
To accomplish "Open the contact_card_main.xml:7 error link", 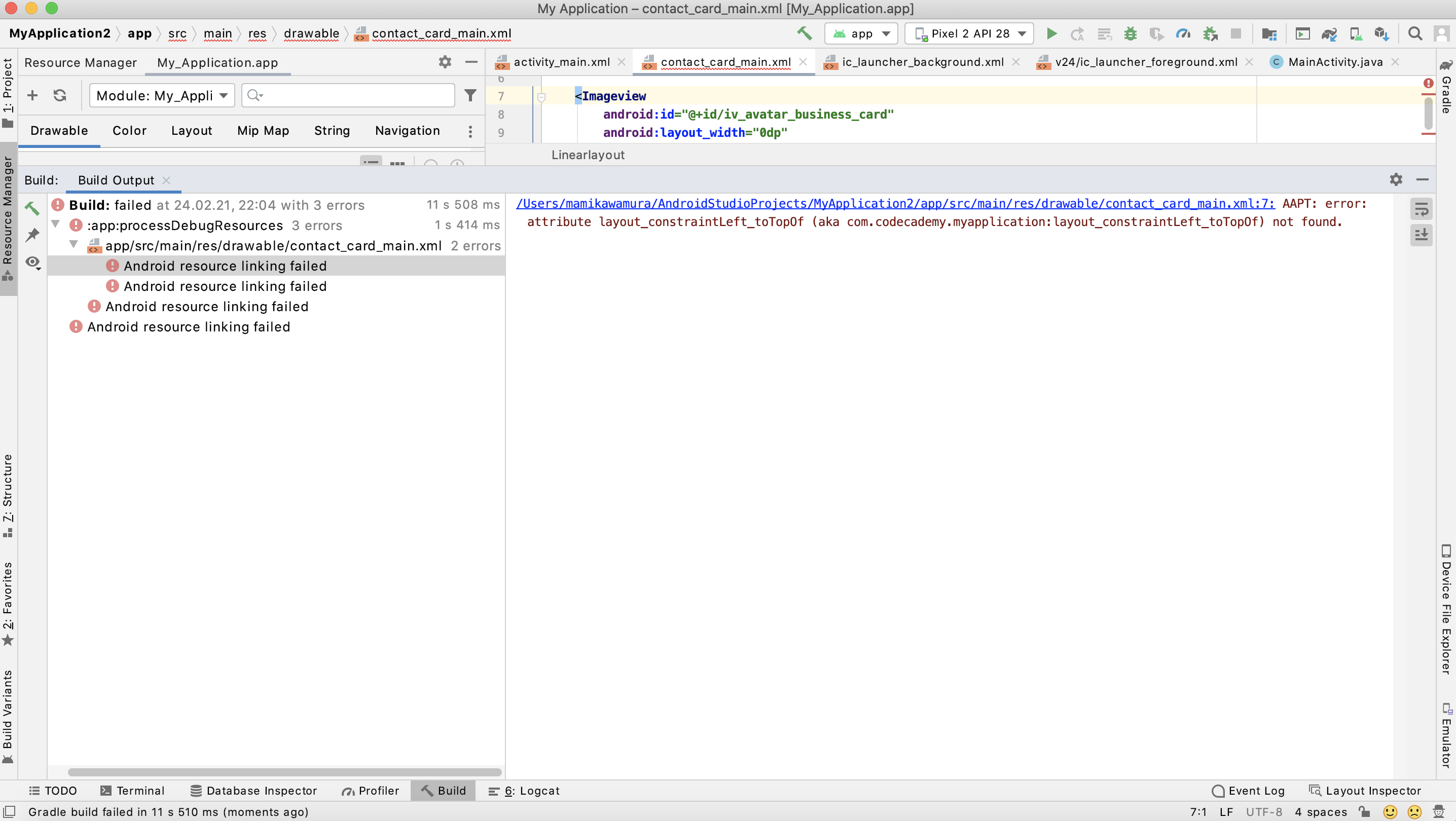I will [895, 204].
